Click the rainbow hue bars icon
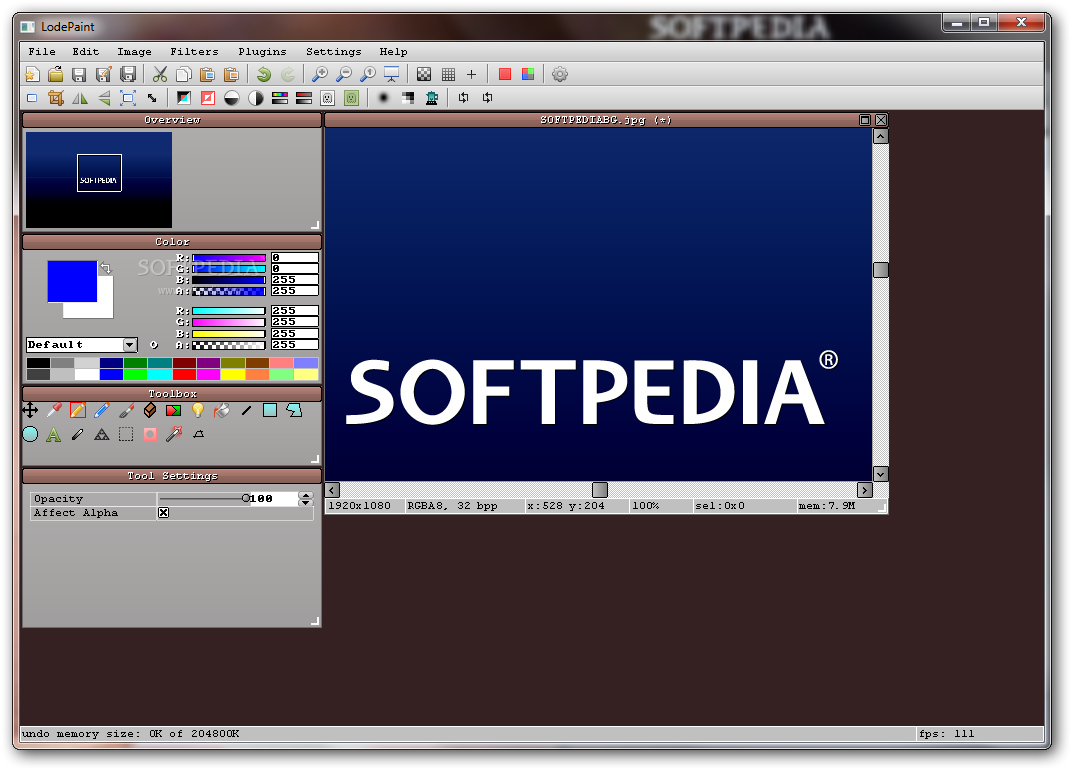The width and height of the screenshot is (1072, 770). pyautogui.click(x=280, y=98)
